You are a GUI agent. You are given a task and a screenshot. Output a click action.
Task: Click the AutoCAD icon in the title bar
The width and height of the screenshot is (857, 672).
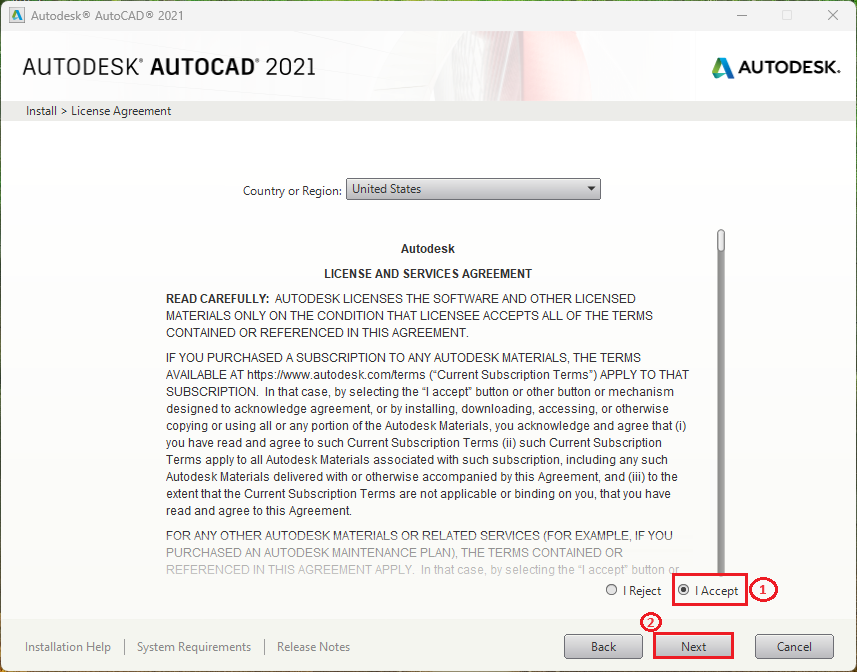[16, 15]
